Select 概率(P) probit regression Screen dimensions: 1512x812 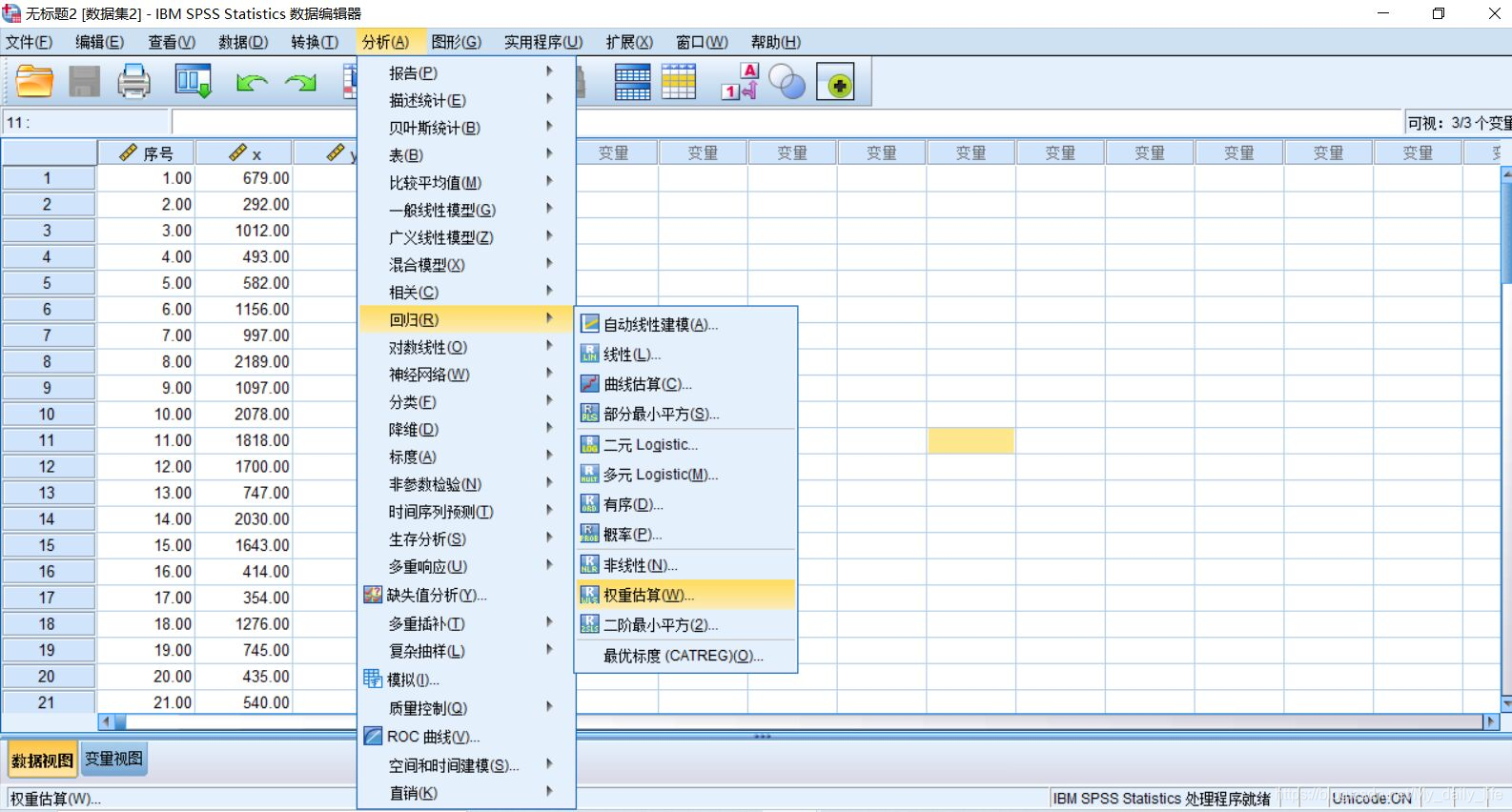(x=685, y=535)
